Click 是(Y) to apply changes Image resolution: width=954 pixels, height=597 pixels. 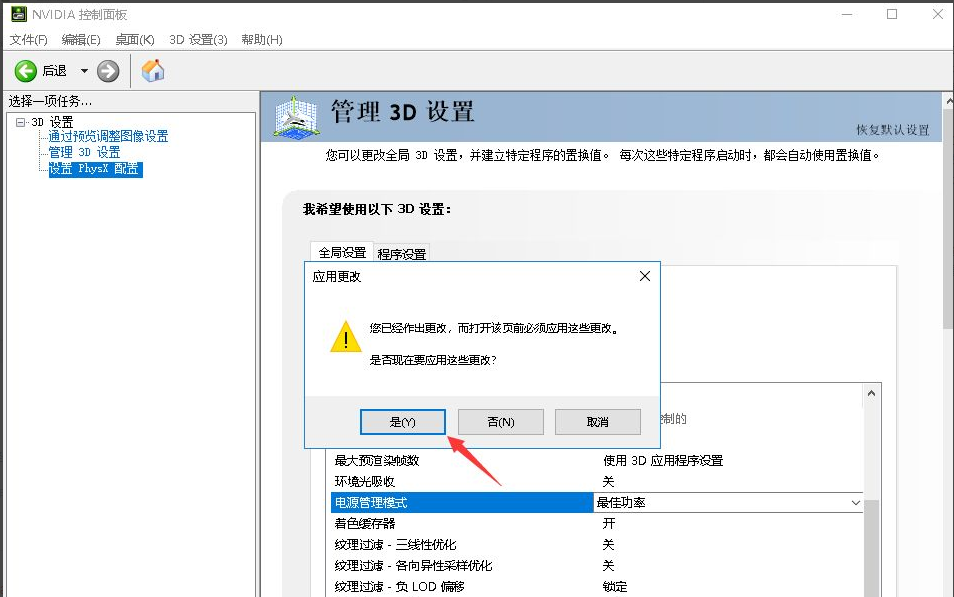(402, 422)
